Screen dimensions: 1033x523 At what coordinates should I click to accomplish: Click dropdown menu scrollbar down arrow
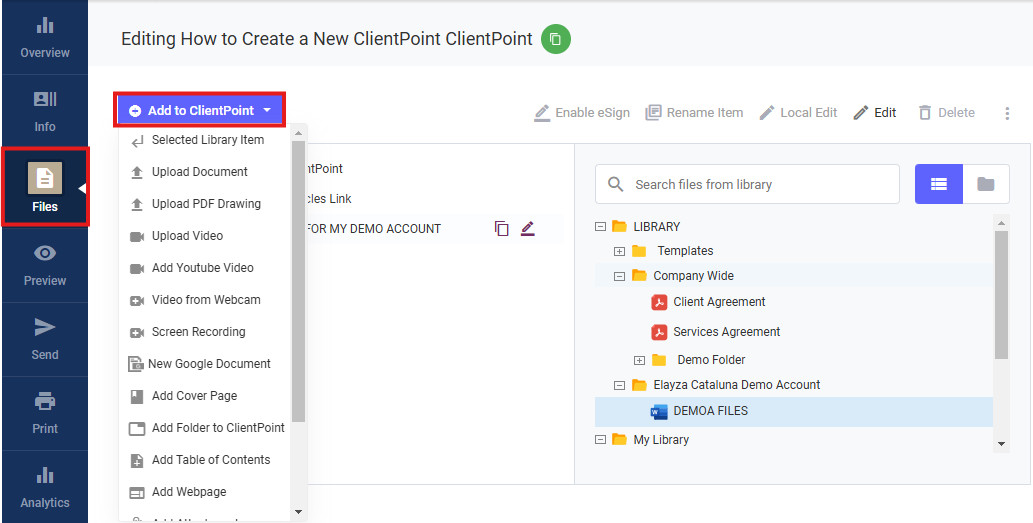tap(298, 512)
